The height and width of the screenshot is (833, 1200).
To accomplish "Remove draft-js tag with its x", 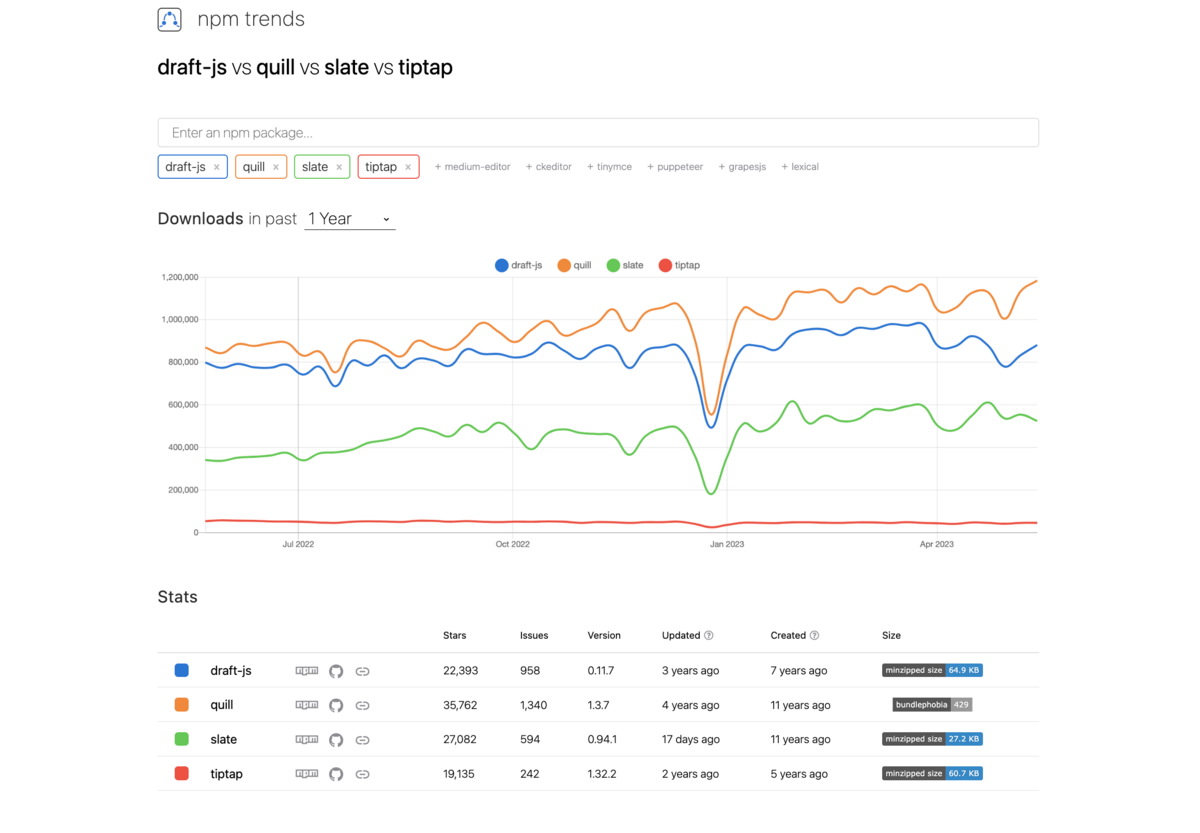I will click(217, 167).
